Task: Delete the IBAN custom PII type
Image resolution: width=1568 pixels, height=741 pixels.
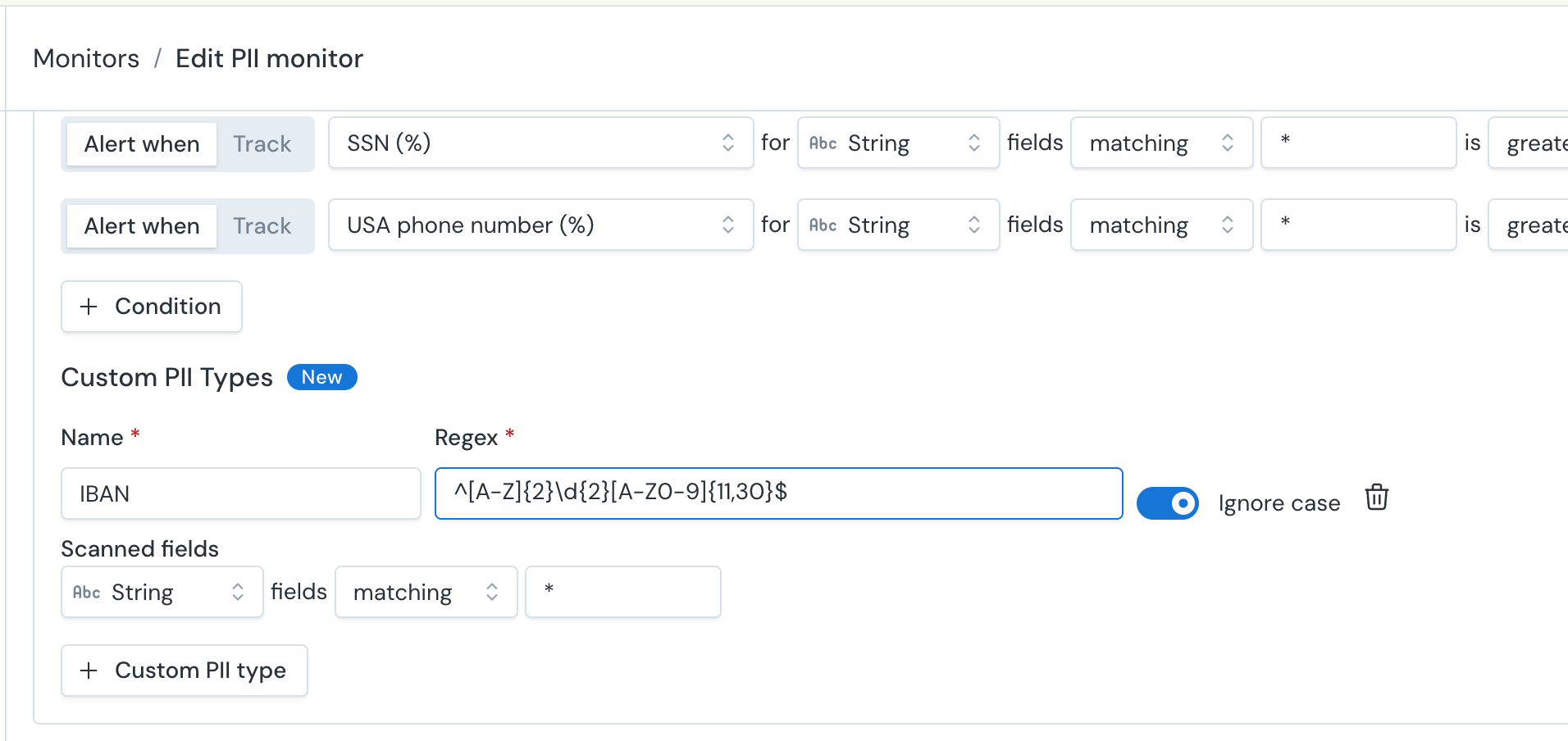Action: coord(1376,498)
